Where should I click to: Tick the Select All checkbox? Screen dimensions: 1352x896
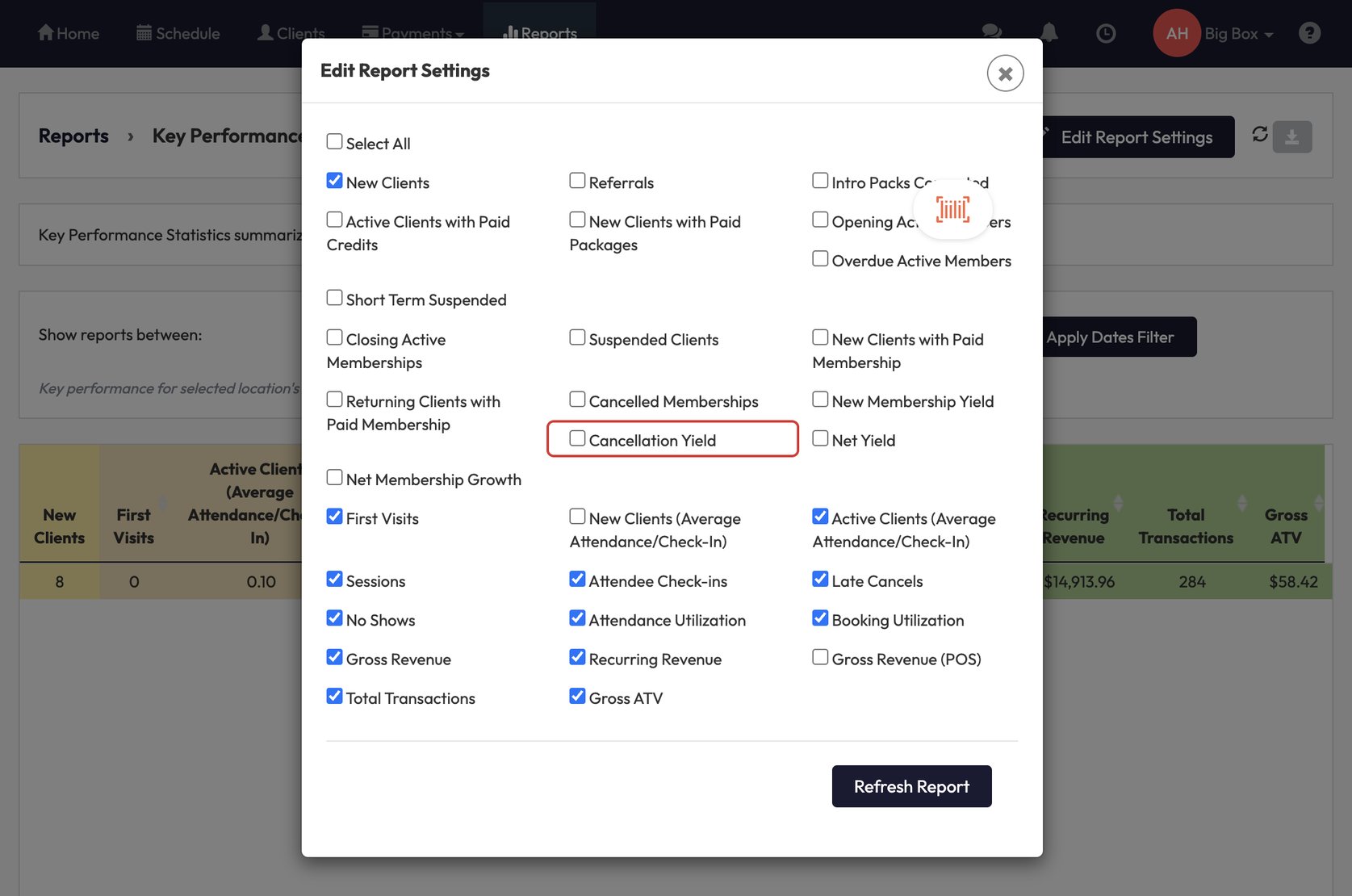pyautogui.click(x=335, y=142)
